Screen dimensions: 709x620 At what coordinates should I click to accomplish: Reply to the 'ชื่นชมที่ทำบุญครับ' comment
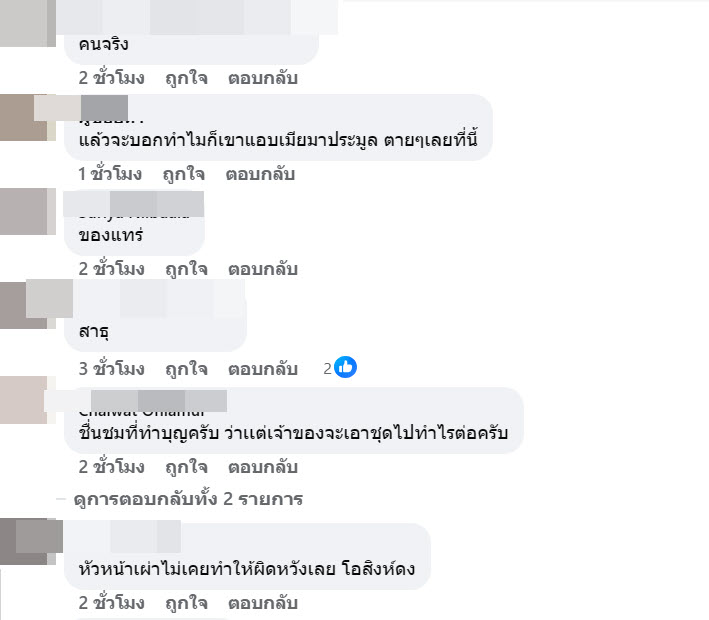(263, 467)
